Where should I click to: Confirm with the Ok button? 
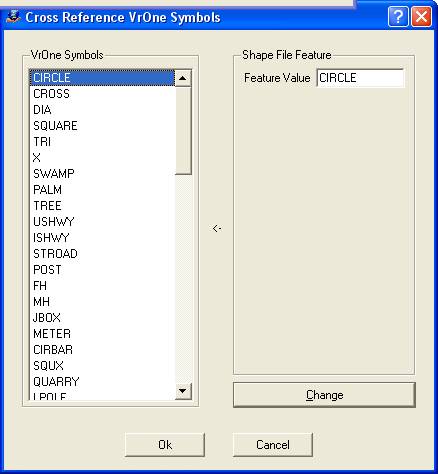165,445
